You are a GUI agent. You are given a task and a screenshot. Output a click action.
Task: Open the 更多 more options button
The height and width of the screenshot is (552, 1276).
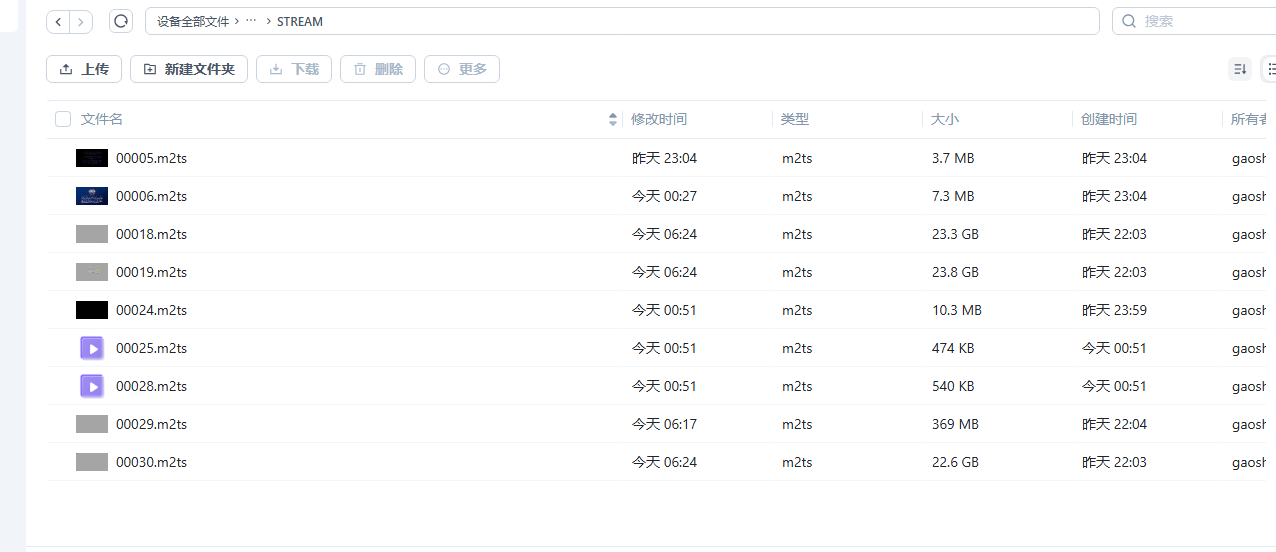[462, 69]
